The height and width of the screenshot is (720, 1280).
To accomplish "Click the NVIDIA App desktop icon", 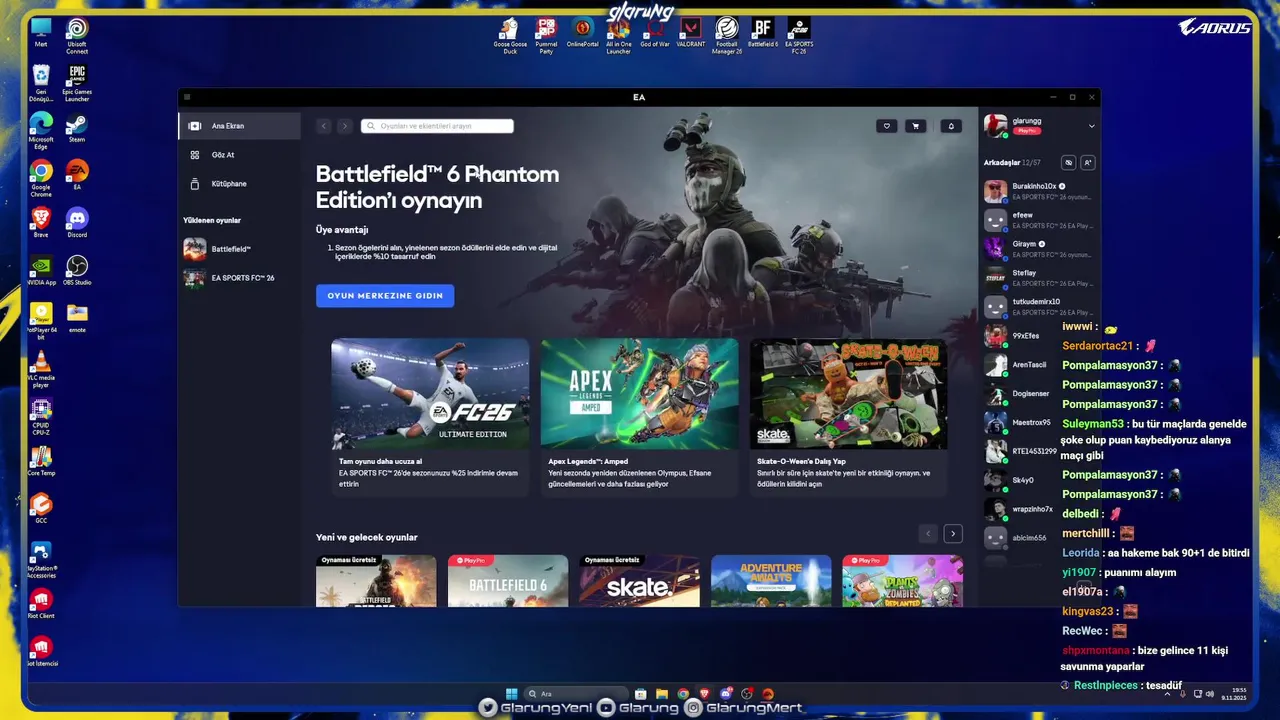I will pos(41,270).
